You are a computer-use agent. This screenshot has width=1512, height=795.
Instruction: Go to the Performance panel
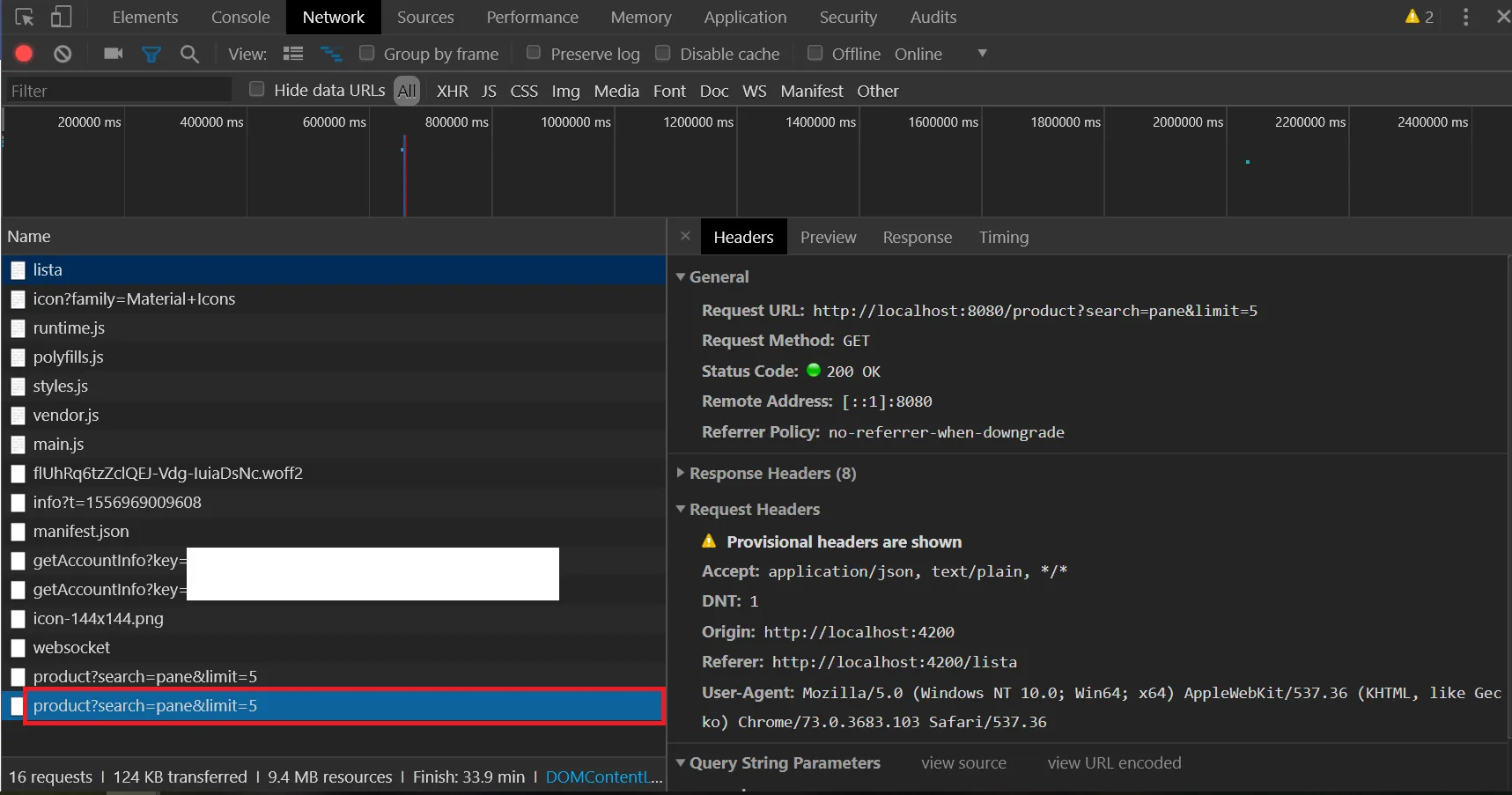(x=533, y=17)
